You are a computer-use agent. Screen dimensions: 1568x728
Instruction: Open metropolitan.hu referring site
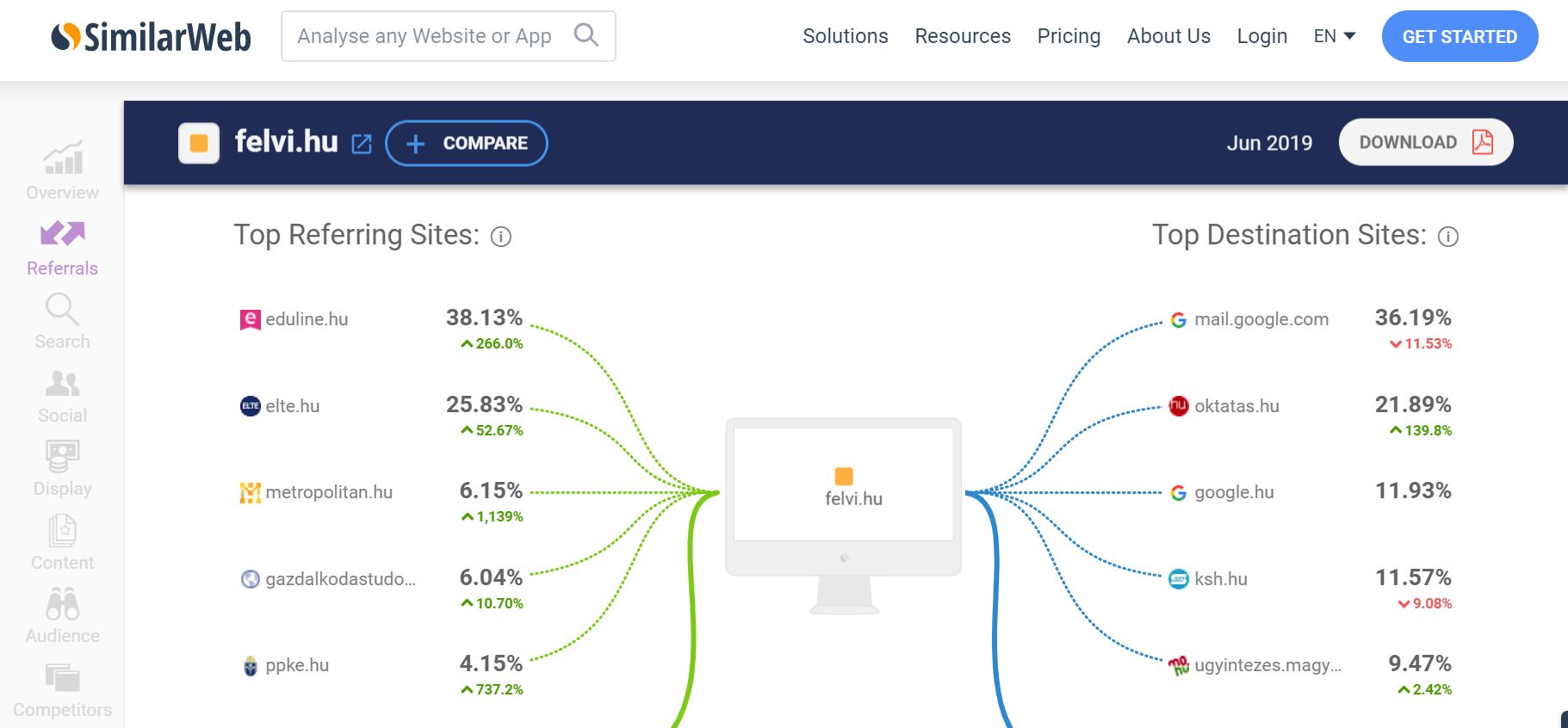coord(329,492)
